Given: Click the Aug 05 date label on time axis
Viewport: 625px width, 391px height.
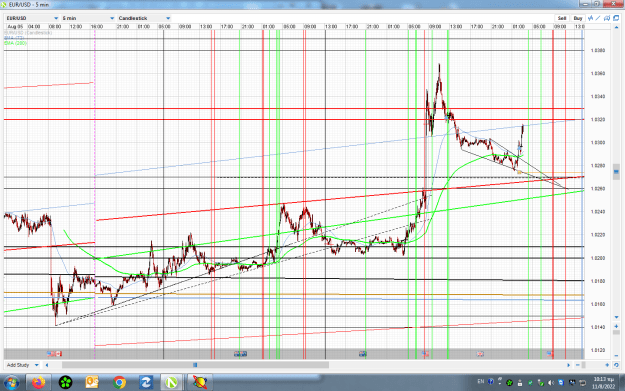Looking at the screenshot, I should [15, 26].
